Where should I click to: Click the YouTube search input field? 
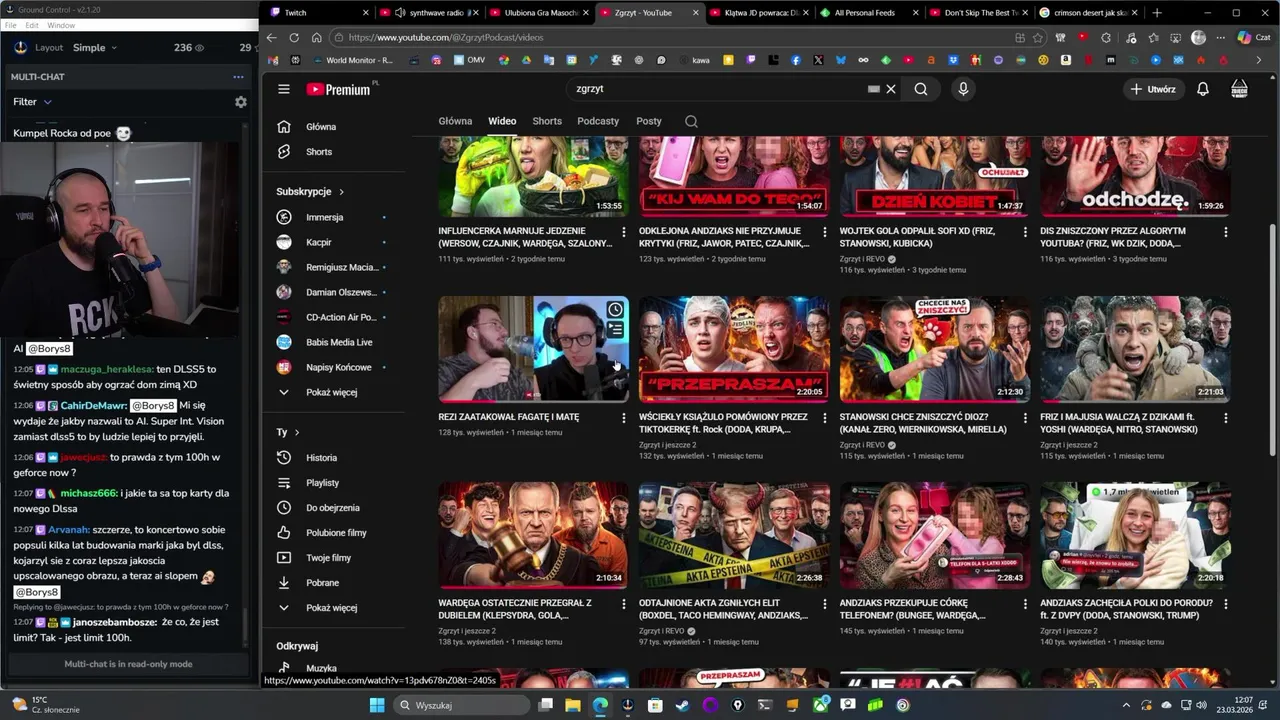coord(718,89)
